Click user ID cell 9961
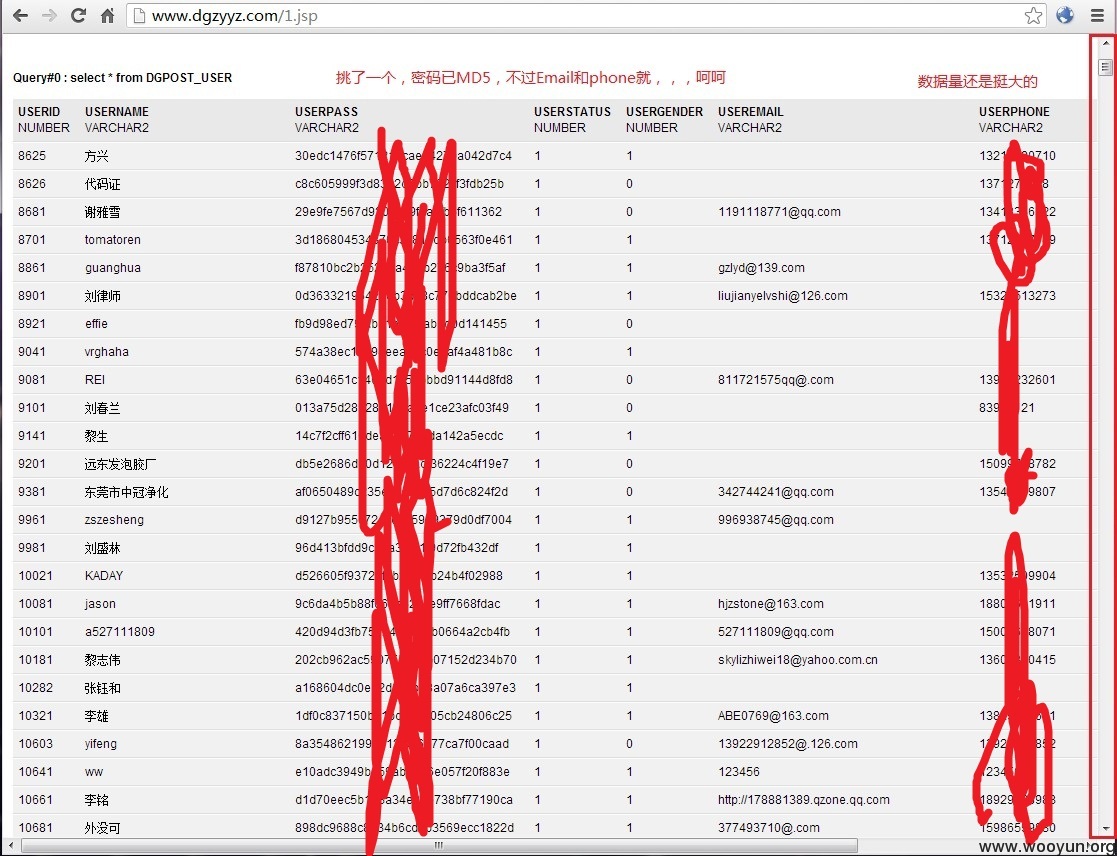 coord(32,520)
